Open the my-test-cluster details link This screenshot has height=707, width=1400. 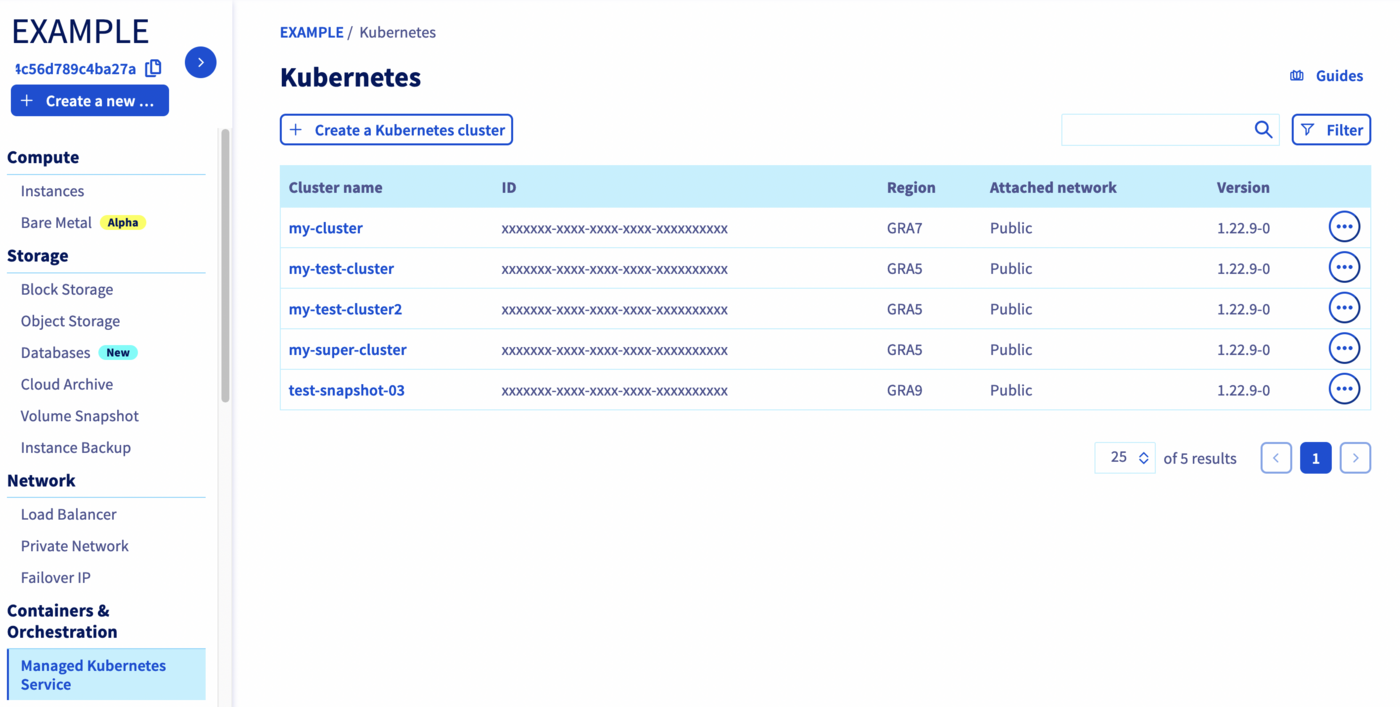click(x=341, y=268)
